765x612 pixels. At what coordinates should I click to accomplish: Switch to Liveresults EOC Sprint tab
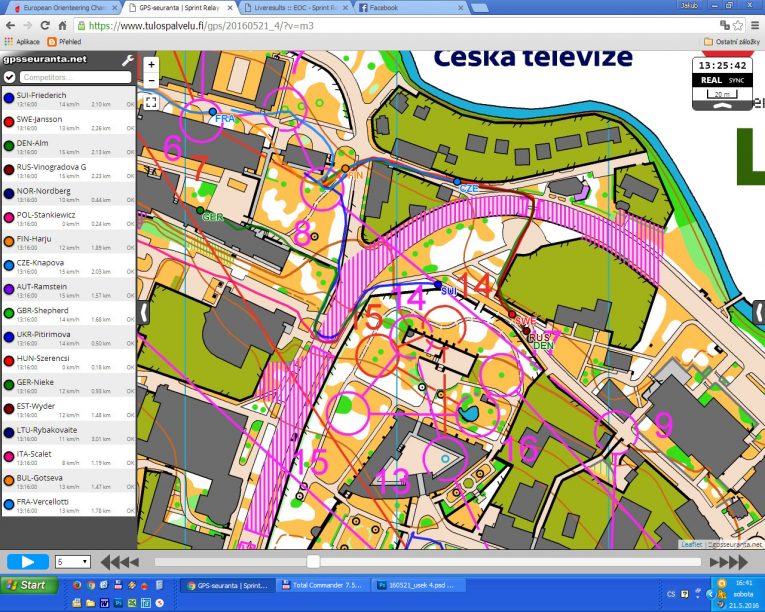tap(296, 8)
